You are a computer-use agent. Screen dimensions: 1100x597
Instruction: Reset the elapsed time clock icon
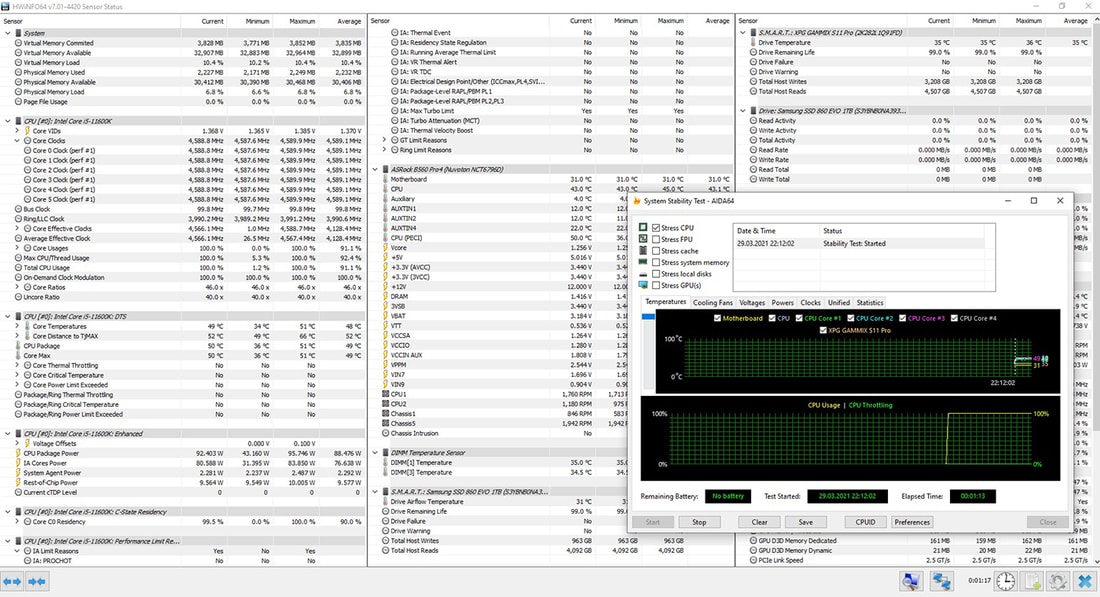click(1006, 581)
